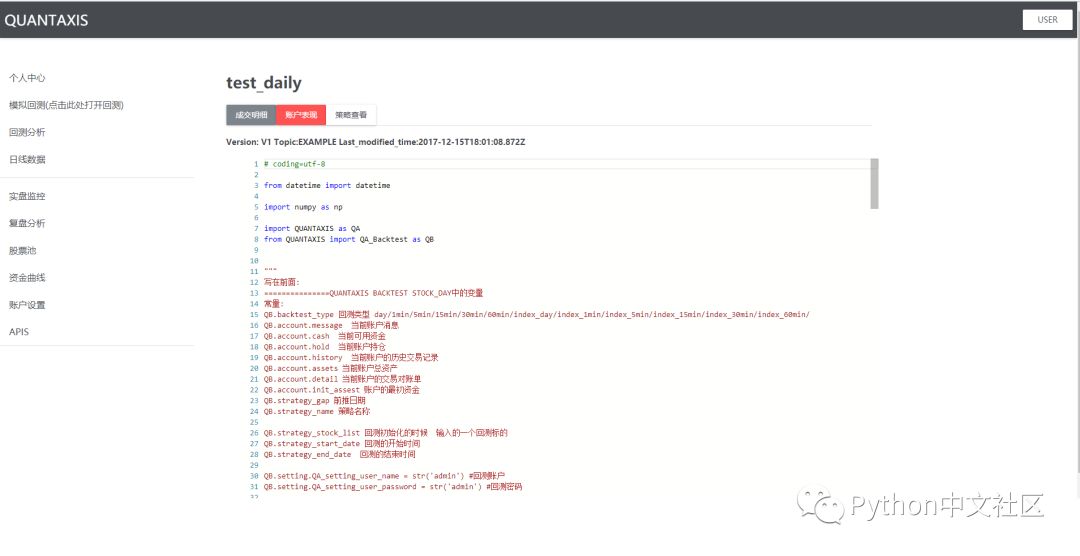Click the QB.strategy_end_date line
1080x556 pixels.
pyautogui.click(x=340, y=454)
